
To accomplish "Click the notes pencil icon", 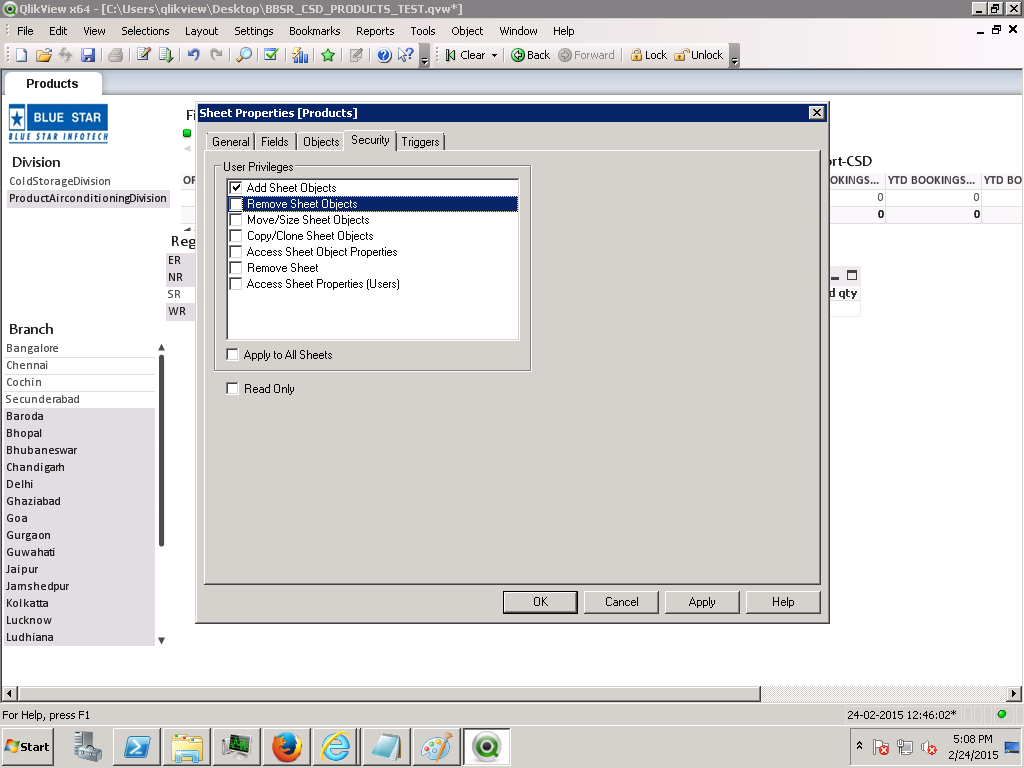I will pyautogui.click(x=356, y=56).
